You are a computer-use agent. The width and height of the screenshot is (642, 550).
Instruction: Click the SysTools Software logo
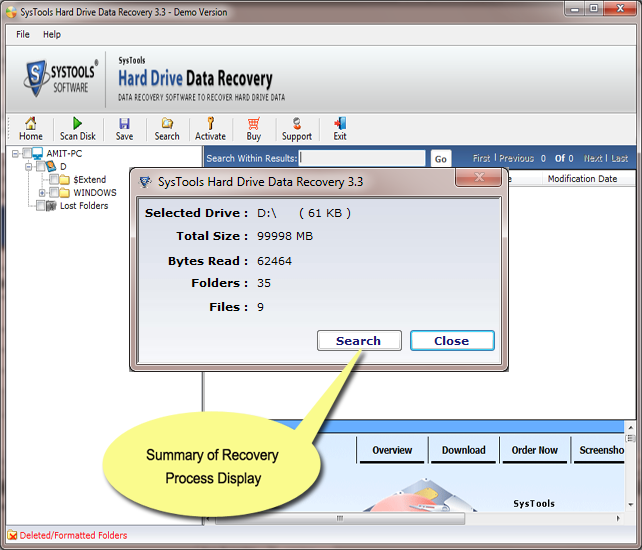(x=61, y=78)
